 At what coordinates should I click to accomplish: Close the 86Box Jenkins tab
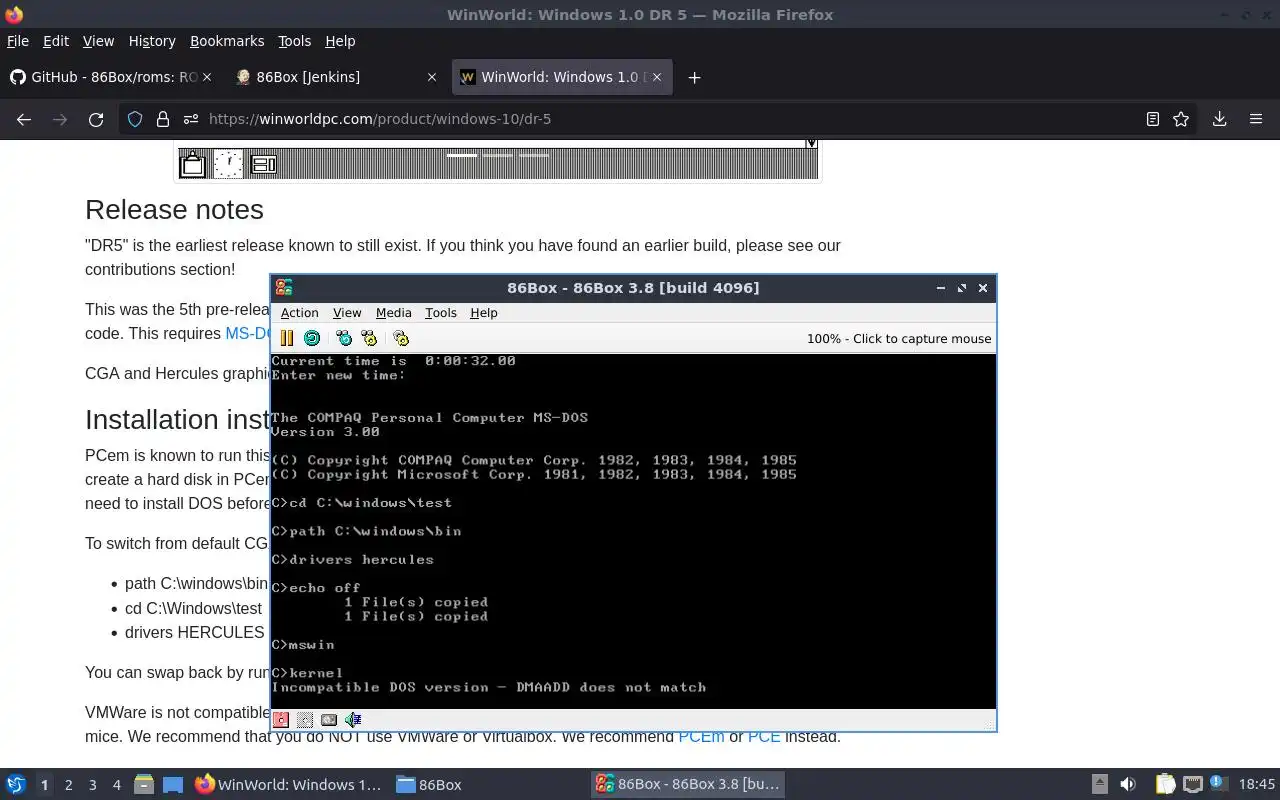click(432, 77)
